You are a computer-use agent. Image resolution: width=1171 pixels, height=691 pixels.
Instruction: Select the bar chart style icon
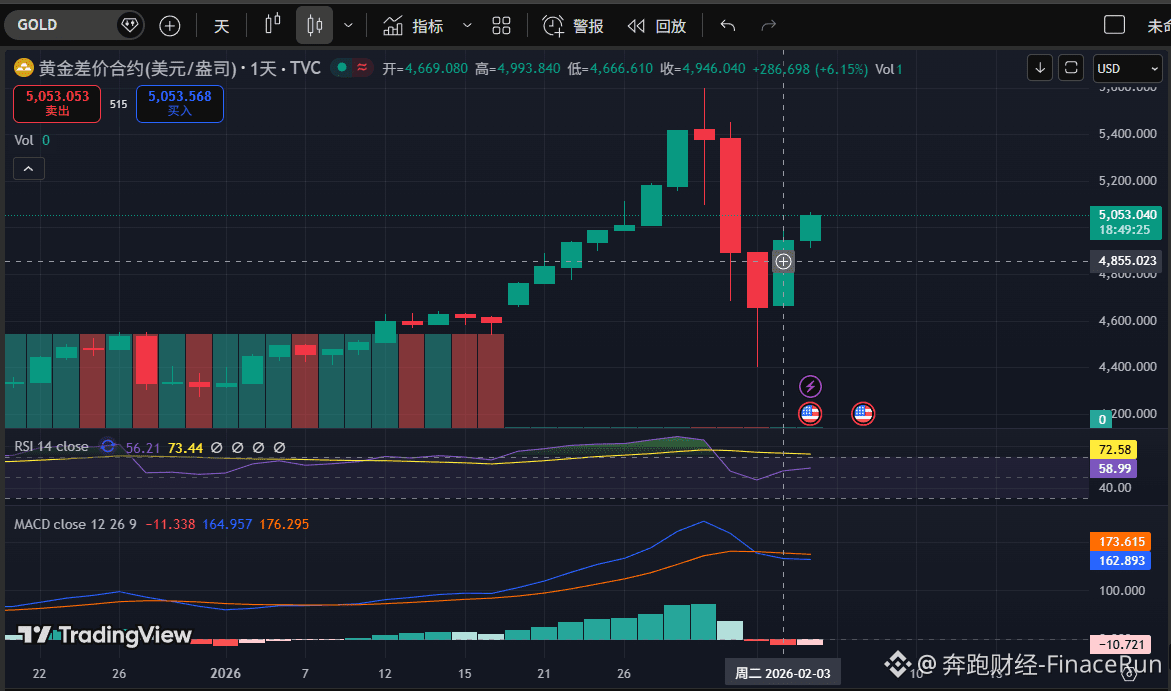point(272,25)
